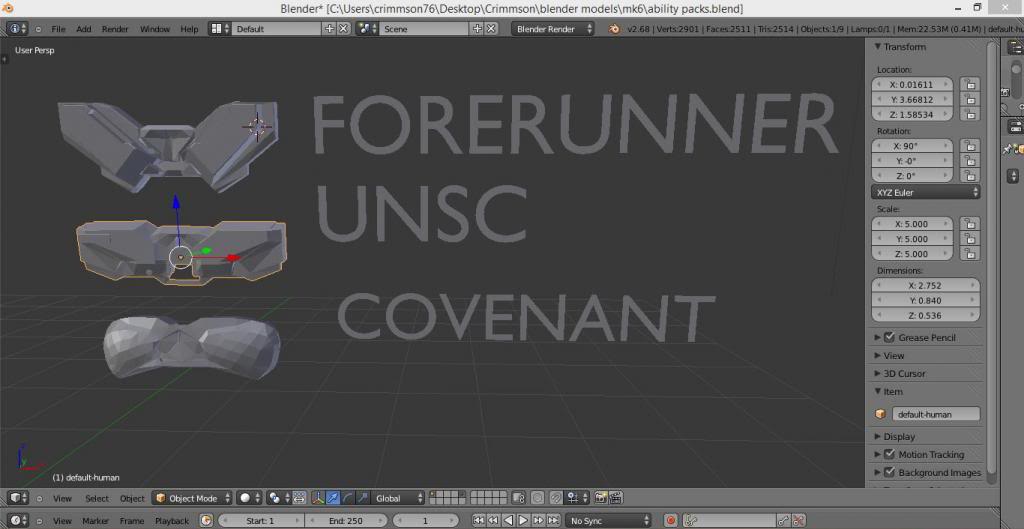The width and height of the screenshot is (1024, 529).
Task: Open the Render menu
Action: [x=115, y=29]
